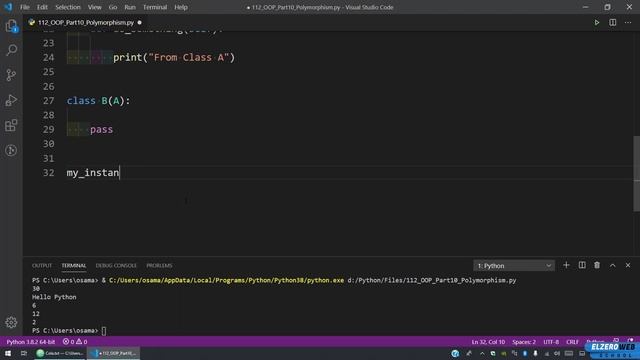Image resolution: width=640 pixels, height=360 pixels.
Task: Click the unsaved dot on the editor tab
Action: pos(140,22)
